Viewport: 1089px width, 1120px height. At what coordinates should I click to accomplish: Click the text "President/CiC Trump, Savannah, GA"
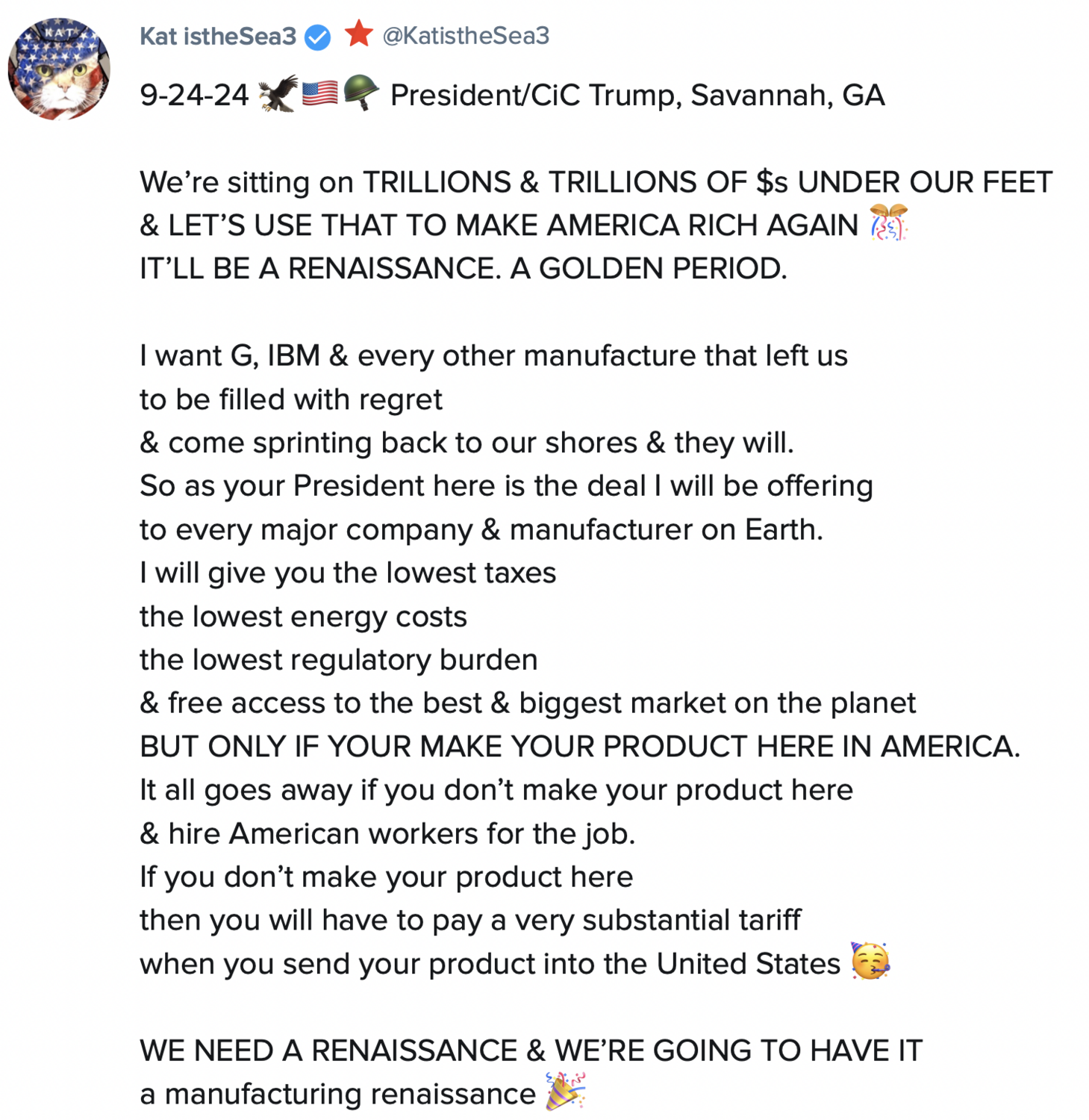click(637, 96)
